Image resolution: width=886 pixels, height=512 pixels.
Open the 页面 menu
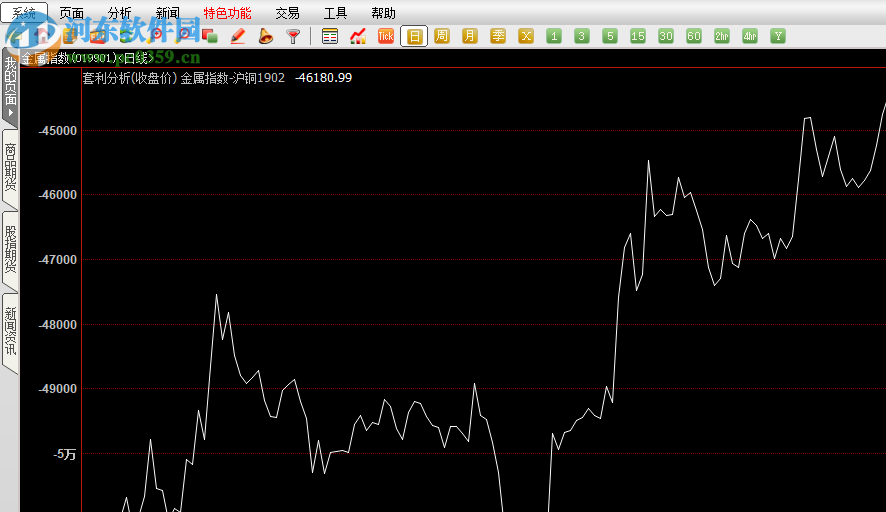click(x=71, y=13)
